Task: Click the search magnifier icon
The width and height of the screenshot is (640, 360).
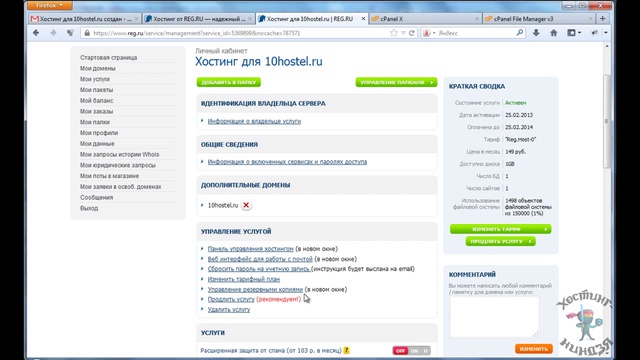Action: pyautogui.click(x=520, y=33)
